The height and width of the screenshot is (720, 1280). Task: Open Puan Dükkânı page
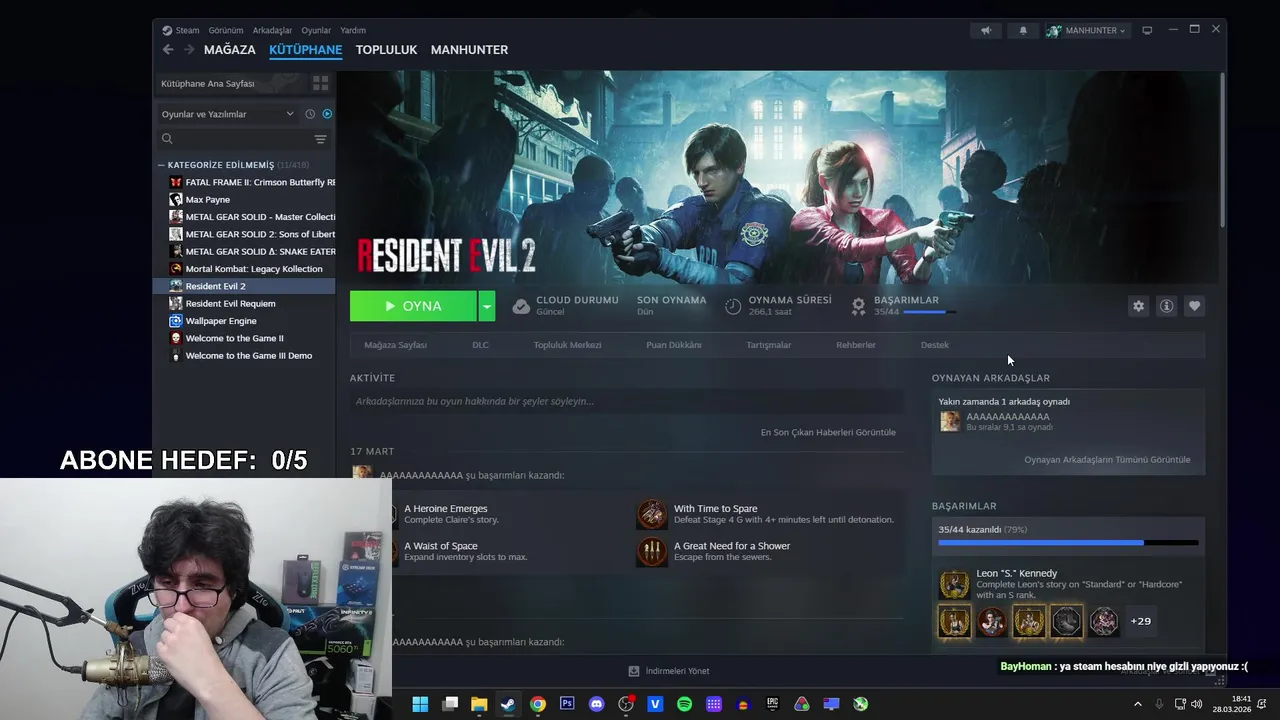click(x=674, y=345)
